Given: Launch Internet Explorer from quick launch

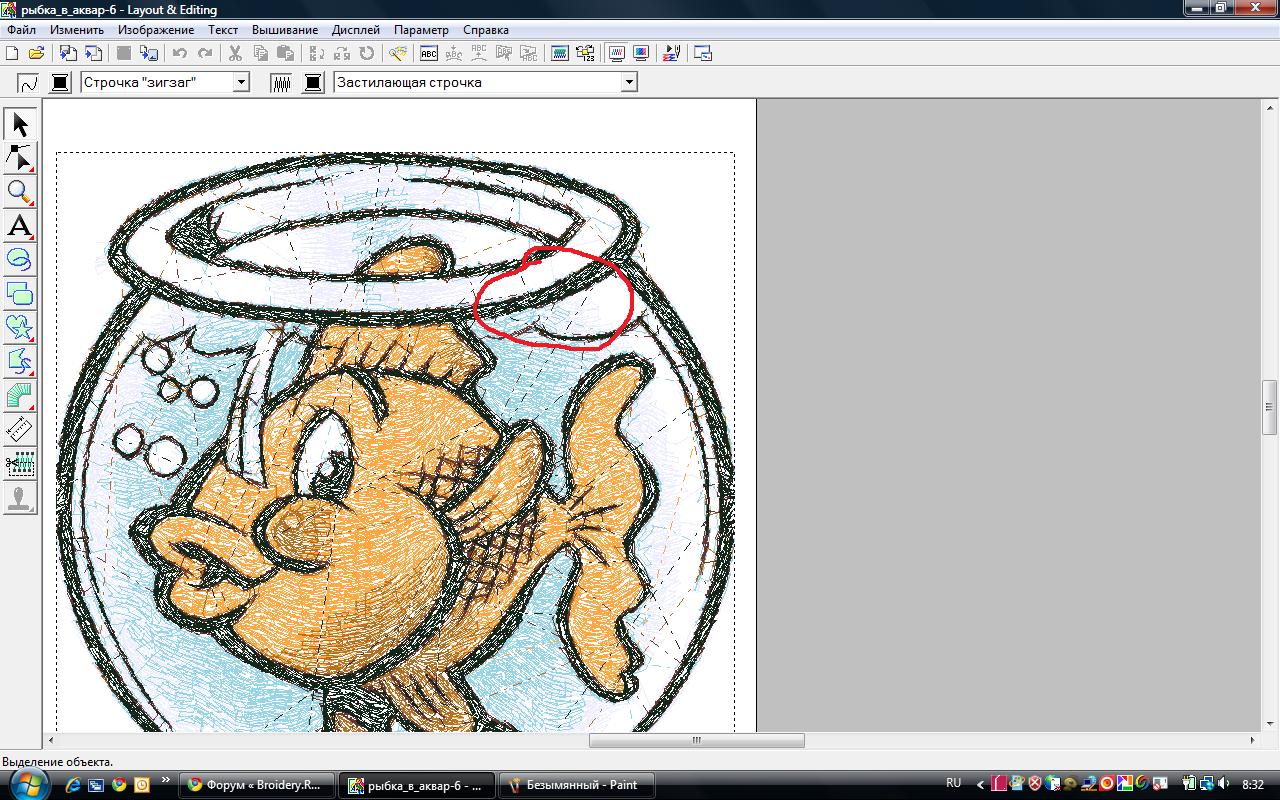Looking at the screenshot, I should [x=73, y=785].
